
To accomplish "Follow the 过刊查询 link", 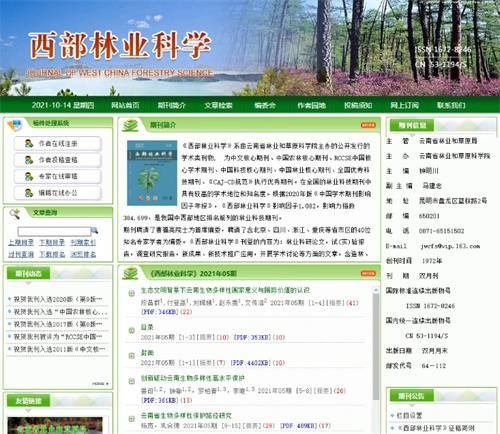I will point(21,254).
